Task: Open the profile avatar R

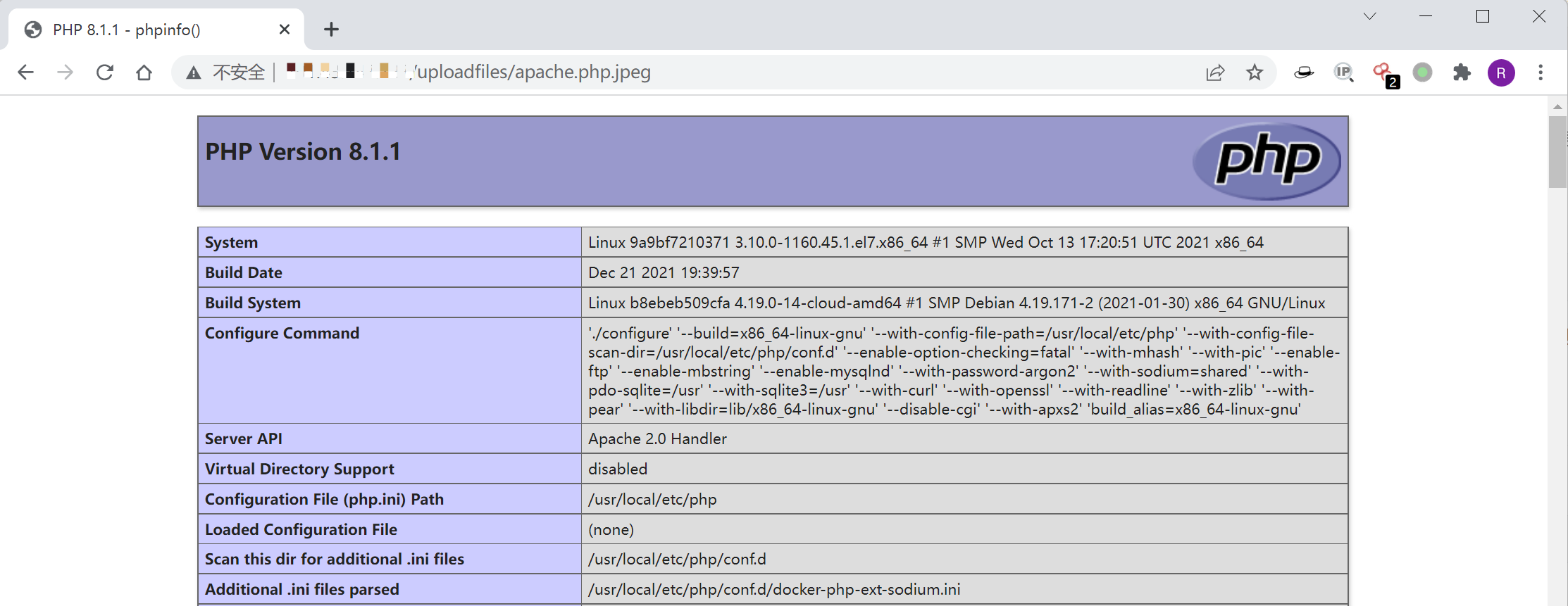Action: point(1501,72)
